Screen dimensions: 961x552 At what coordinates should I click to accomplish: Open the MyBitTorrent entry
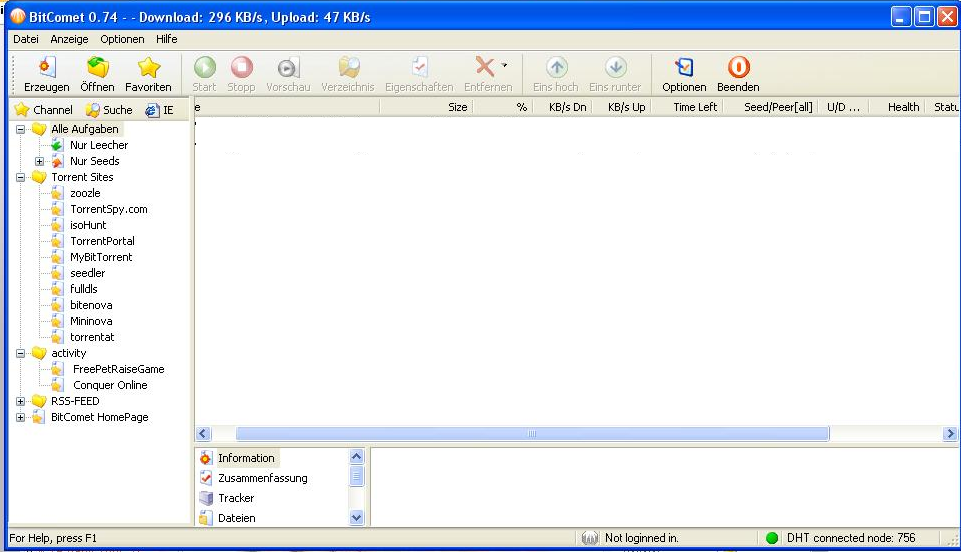tap(101, 257)
